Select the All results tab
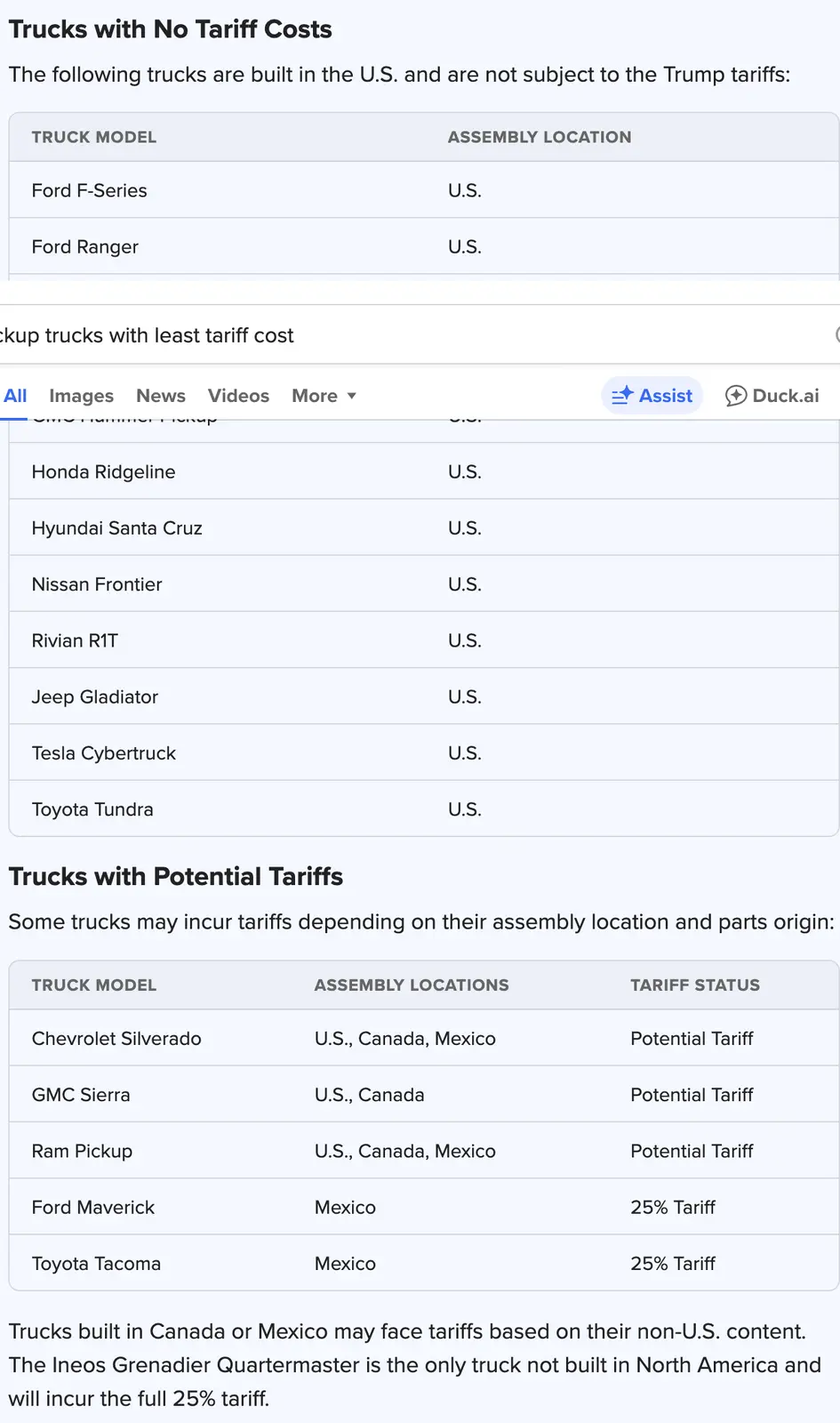This screenshot has width=840, height=1423. [15, 396]
